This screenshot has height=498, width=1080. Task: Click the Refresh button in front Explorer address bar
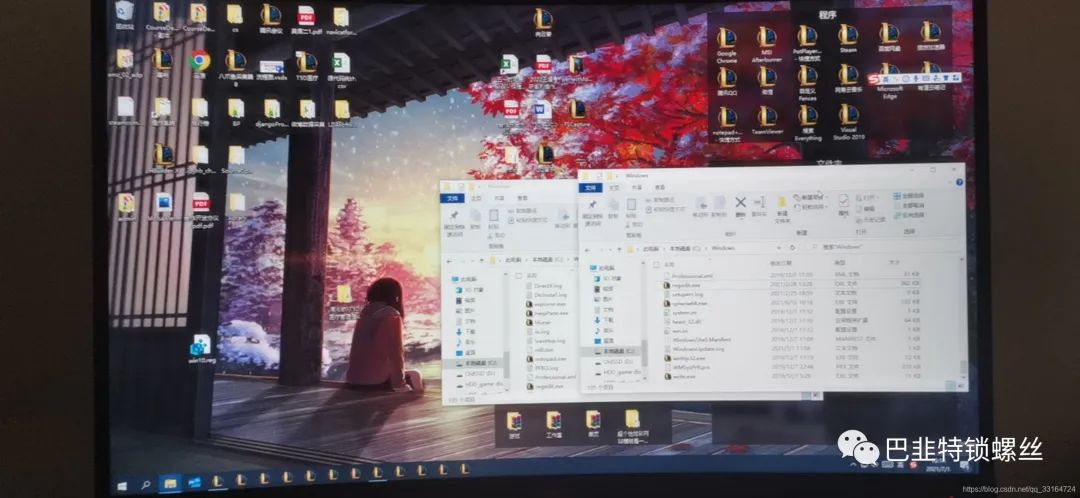793,247
